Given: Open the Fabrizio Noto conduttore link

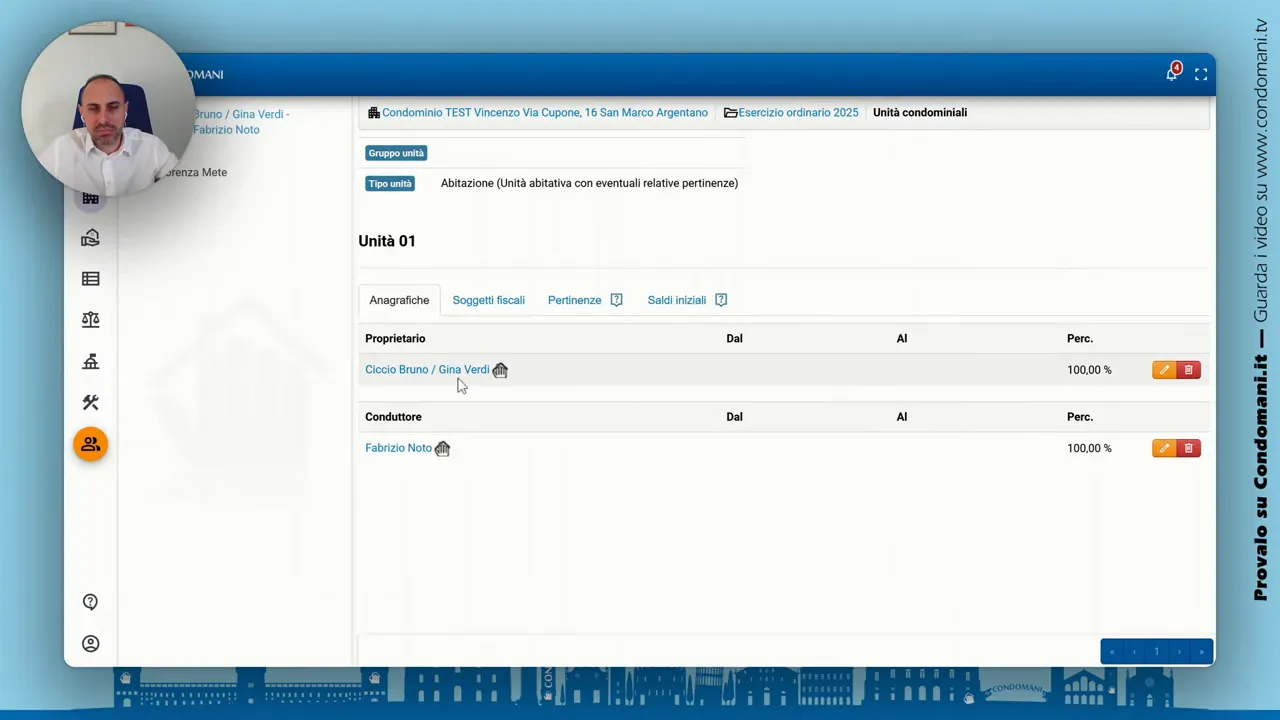Looking at the screenshot, I should pos(398,448).
